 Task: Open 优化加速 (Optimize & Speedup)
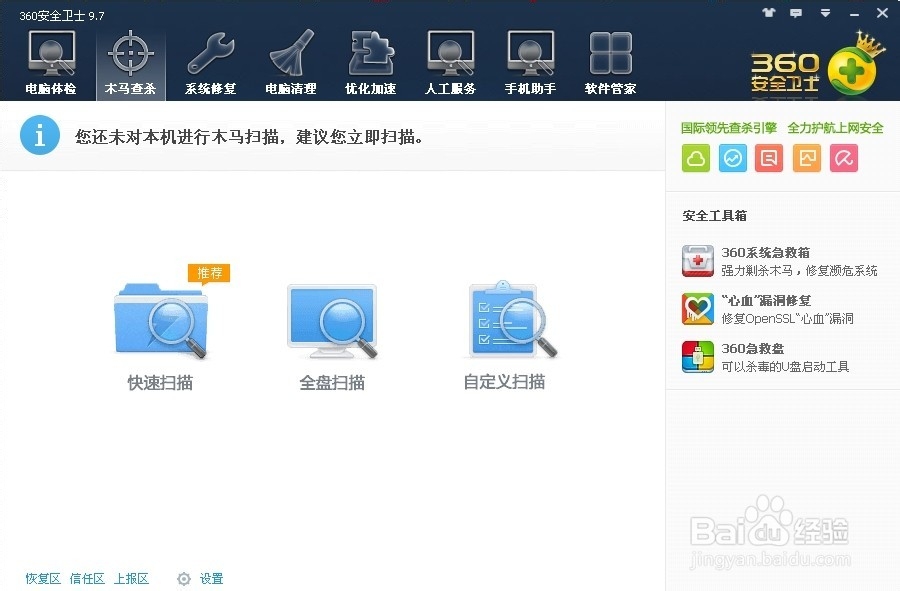[x=369, y=60]
